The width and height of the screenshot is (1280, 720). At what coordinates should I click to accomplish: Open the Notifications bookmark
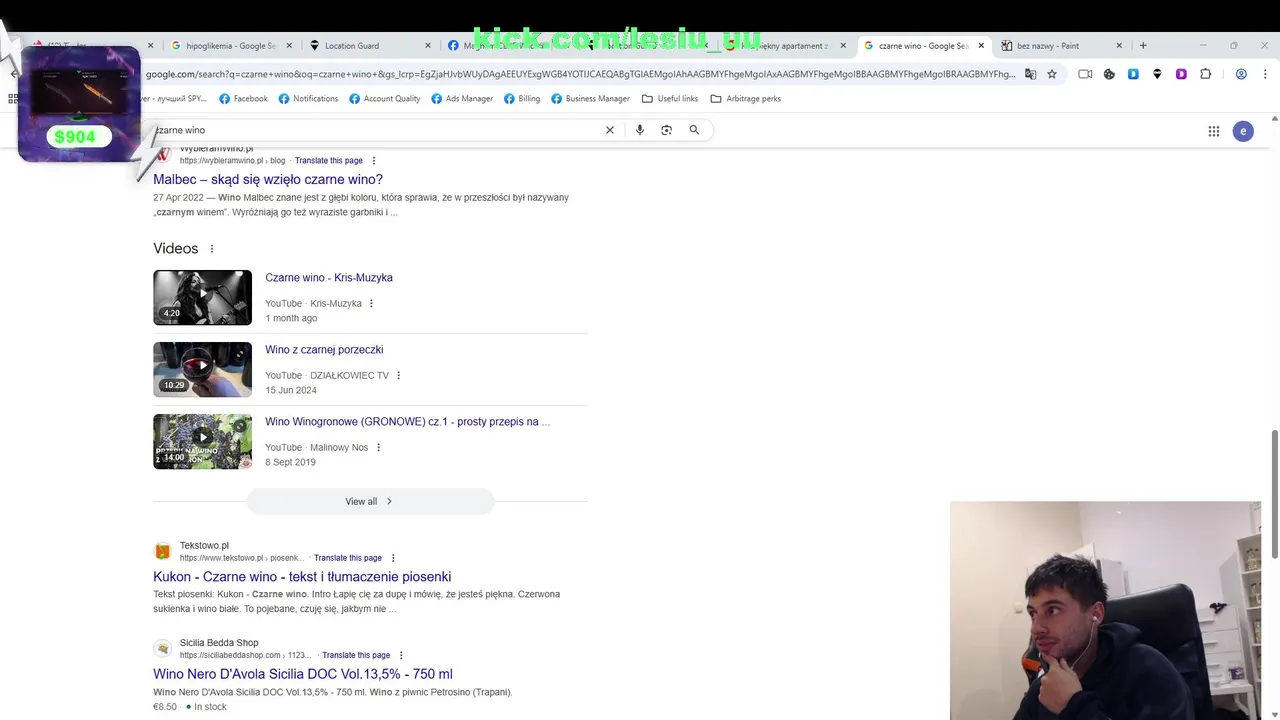pos(308,98)
